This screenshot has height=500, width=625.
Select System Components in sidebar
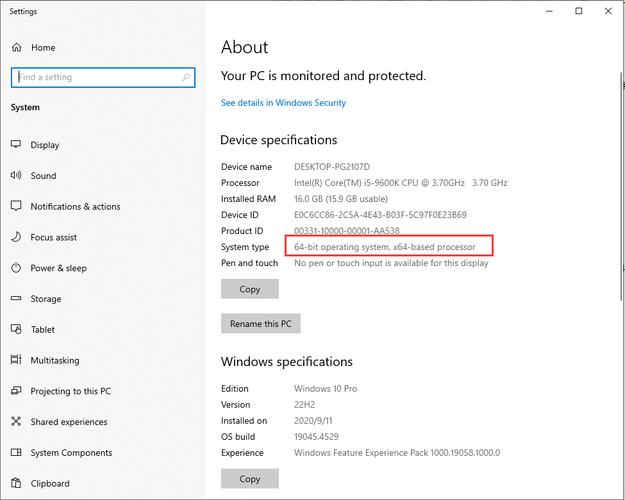click(71, 453)
